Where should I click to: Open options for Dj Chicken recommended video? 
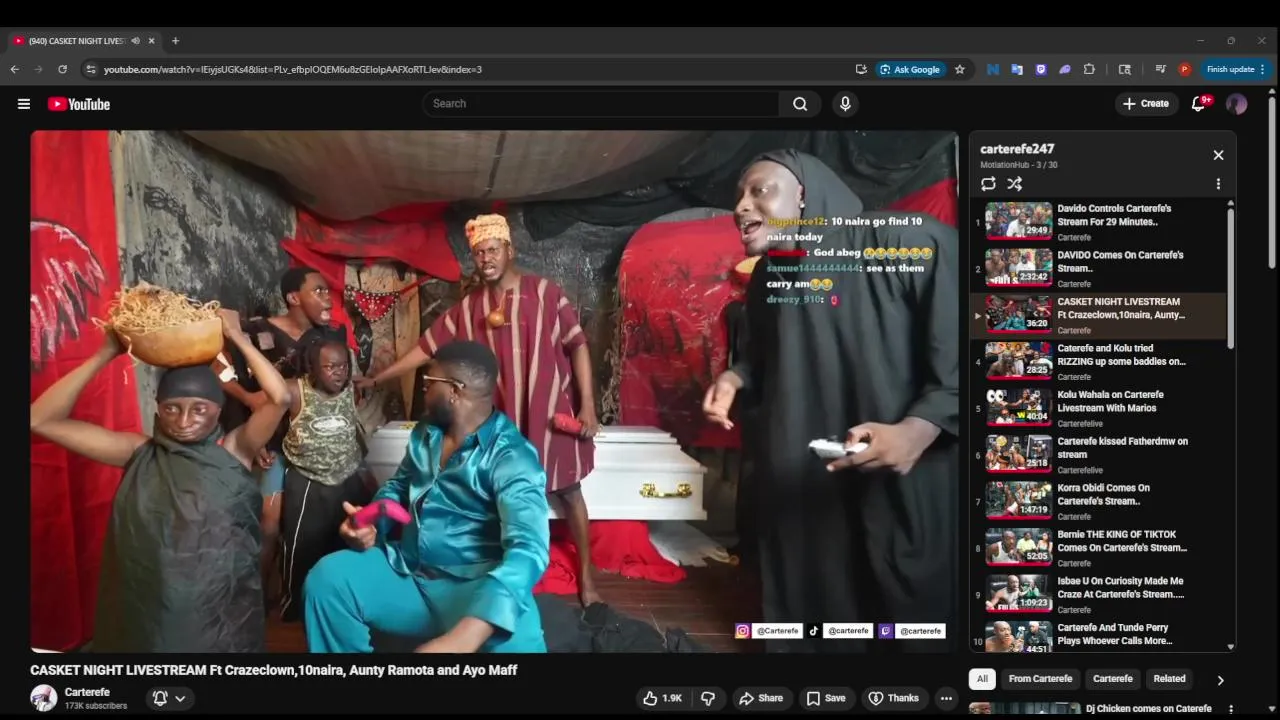[x=1231, y=709]
